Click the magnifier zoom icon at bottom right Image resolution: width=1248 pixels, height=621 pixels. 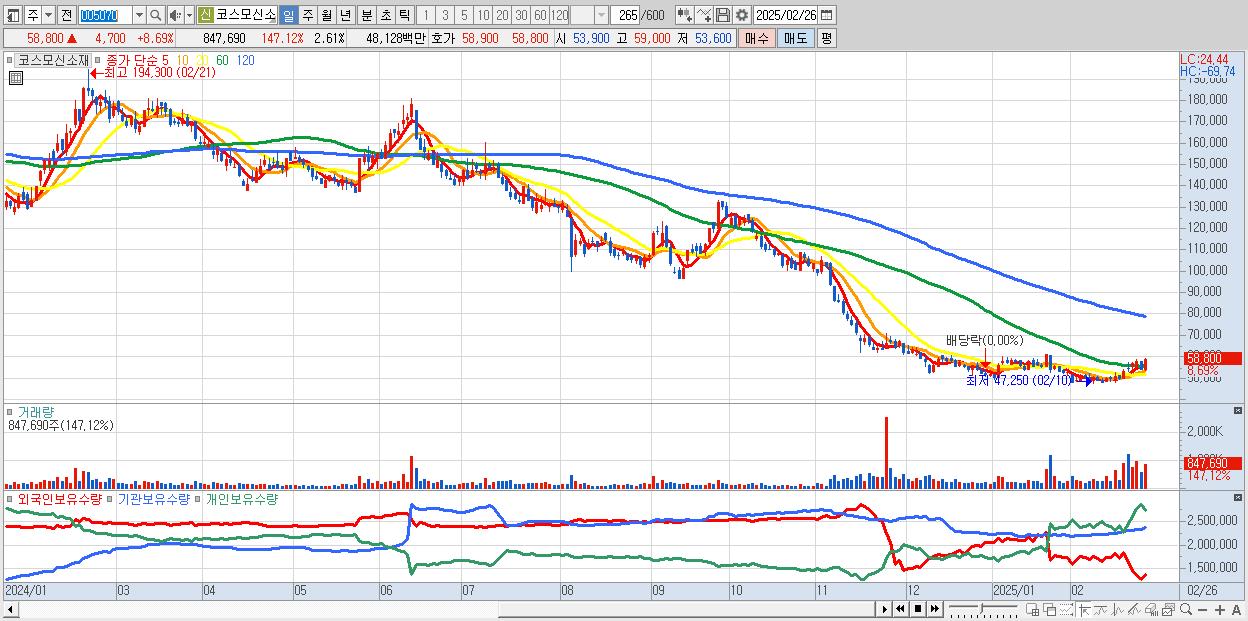tap(1186, 609)
